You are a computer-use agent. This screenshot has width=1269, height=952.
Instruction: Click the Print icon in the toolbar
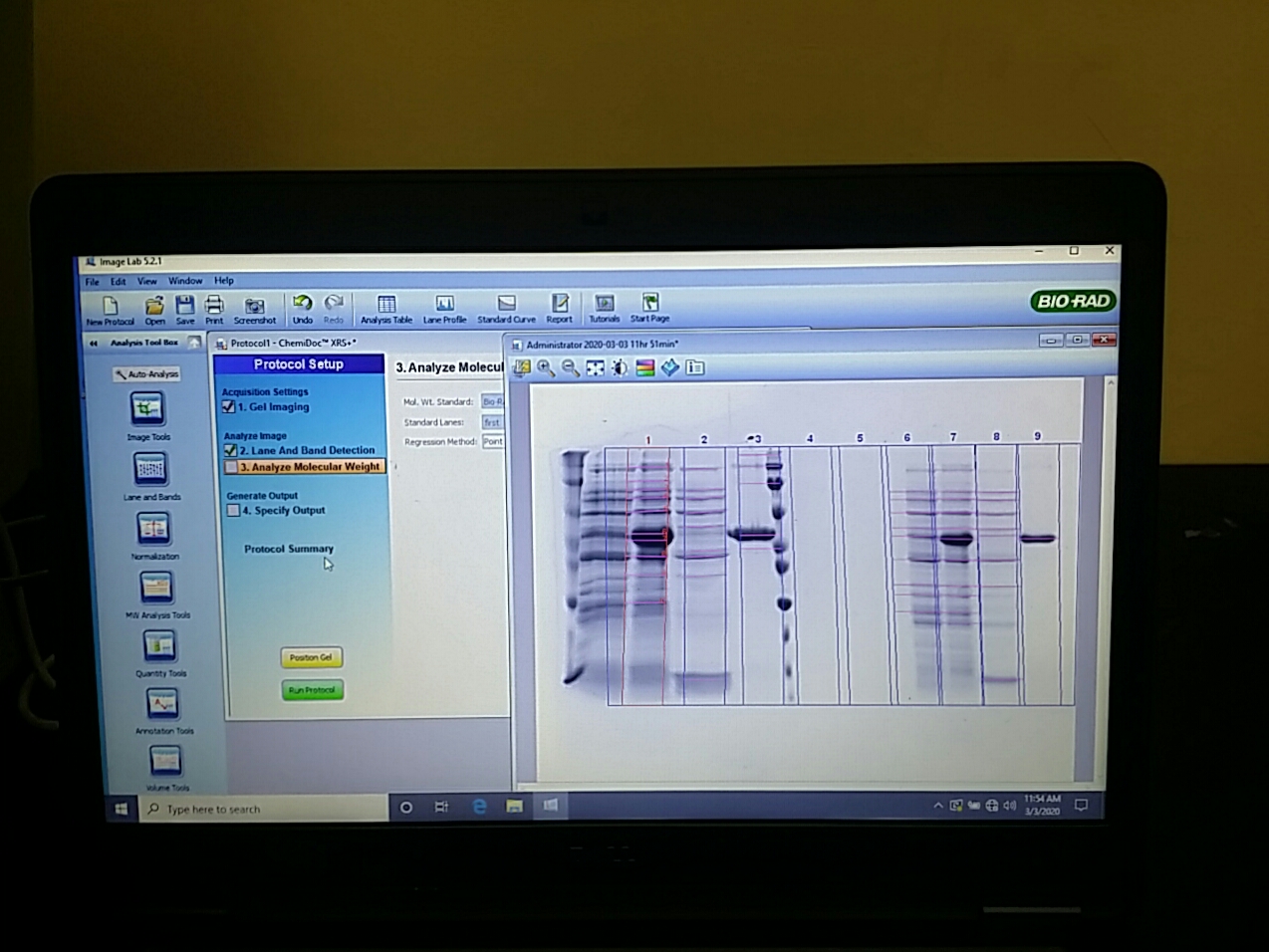tap(214, 305)
